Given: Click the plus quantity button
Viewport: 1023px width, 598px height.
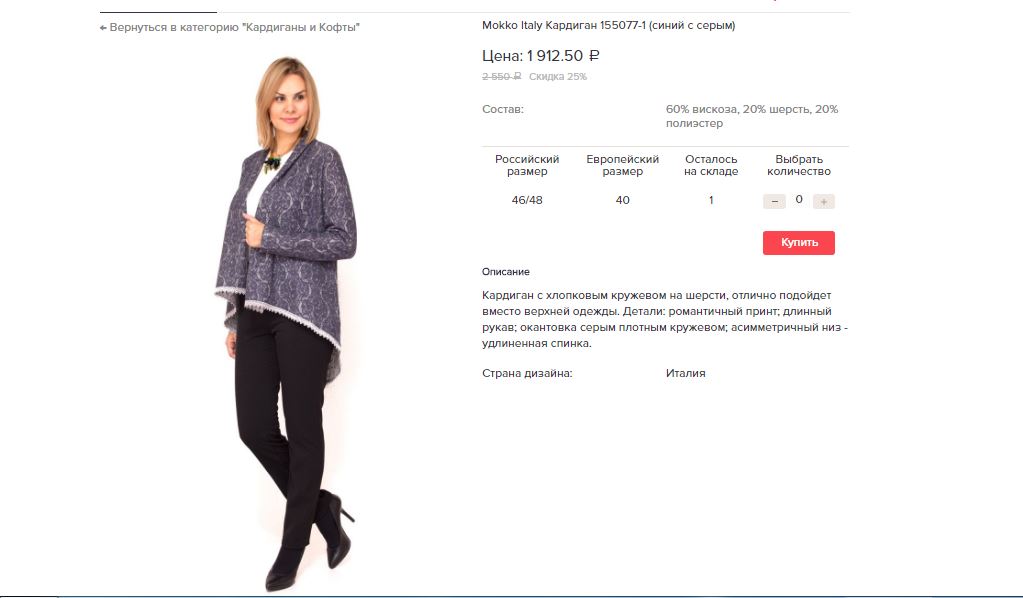Looking at the screenshot, I should (x=823, y=202).
